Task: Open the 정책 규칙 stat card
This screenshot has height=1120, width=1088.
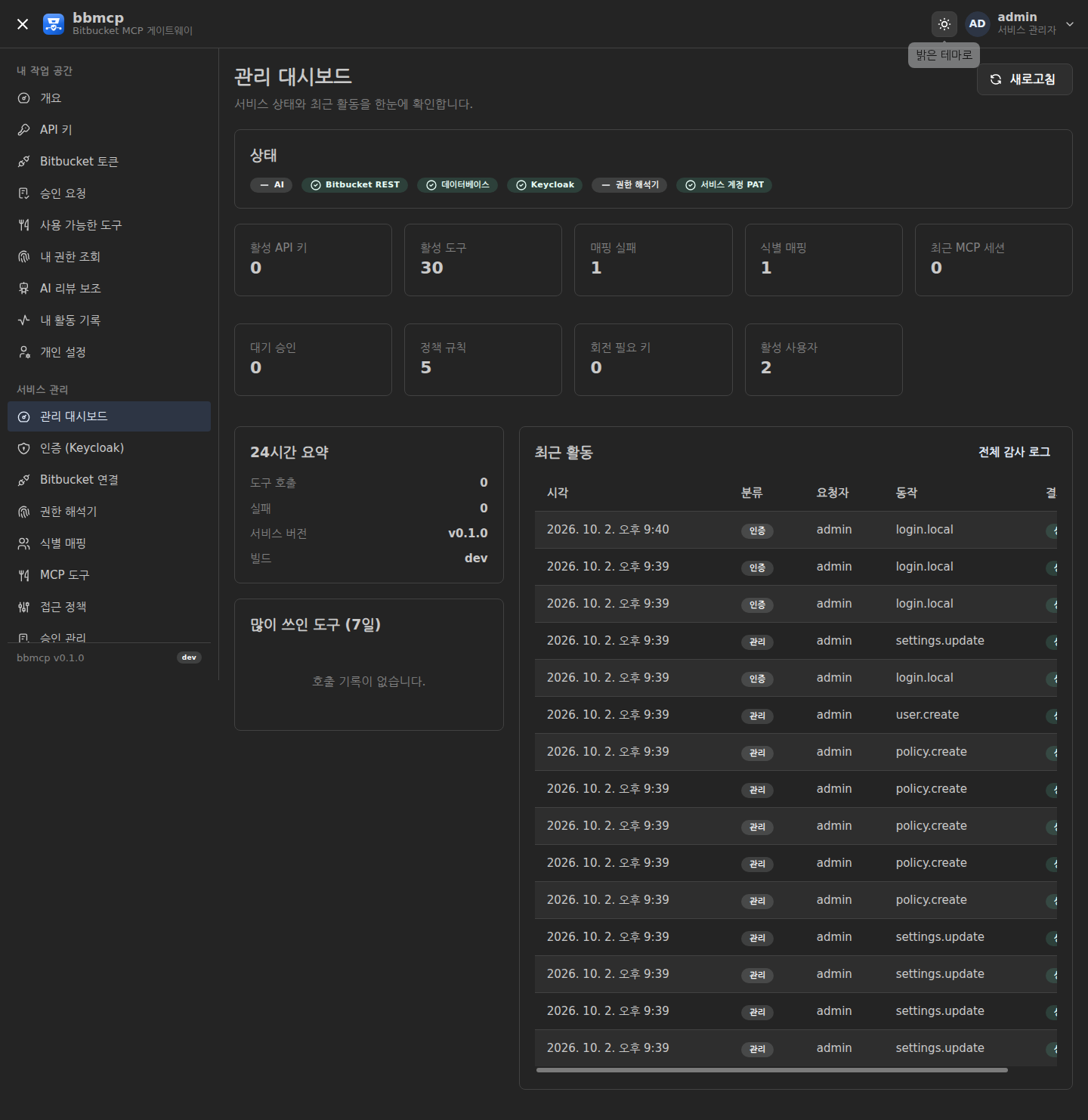Action: point(483,360)
